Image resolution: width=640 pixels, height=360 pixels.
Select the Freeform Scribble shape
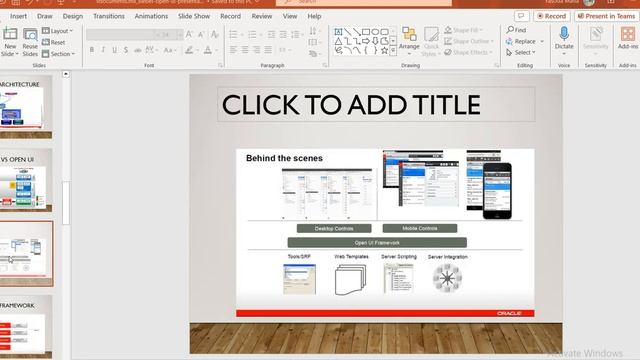[338, 51]
